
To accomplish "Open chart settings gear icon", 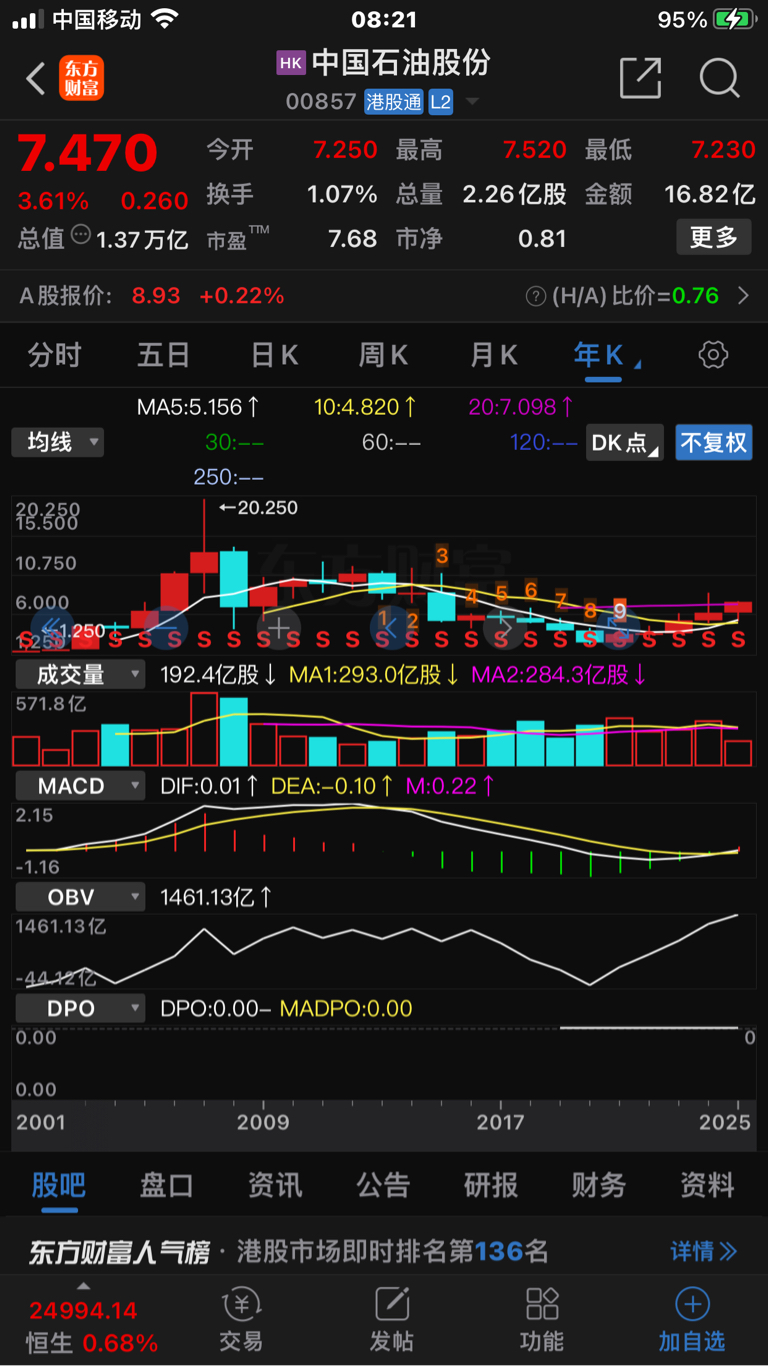I will coord(713,355).
